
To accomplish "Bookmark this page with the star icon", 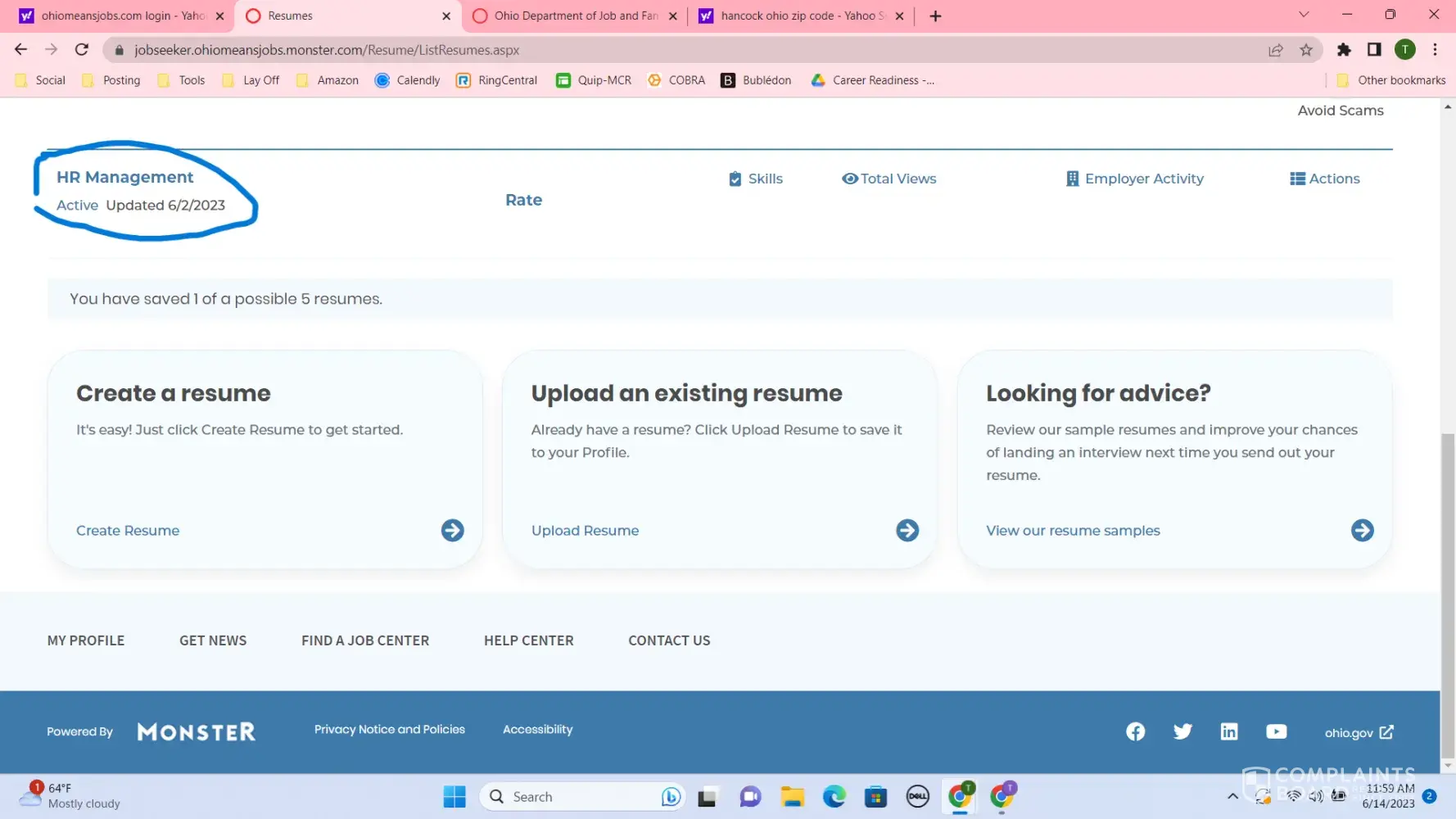I will point(1306,50).
